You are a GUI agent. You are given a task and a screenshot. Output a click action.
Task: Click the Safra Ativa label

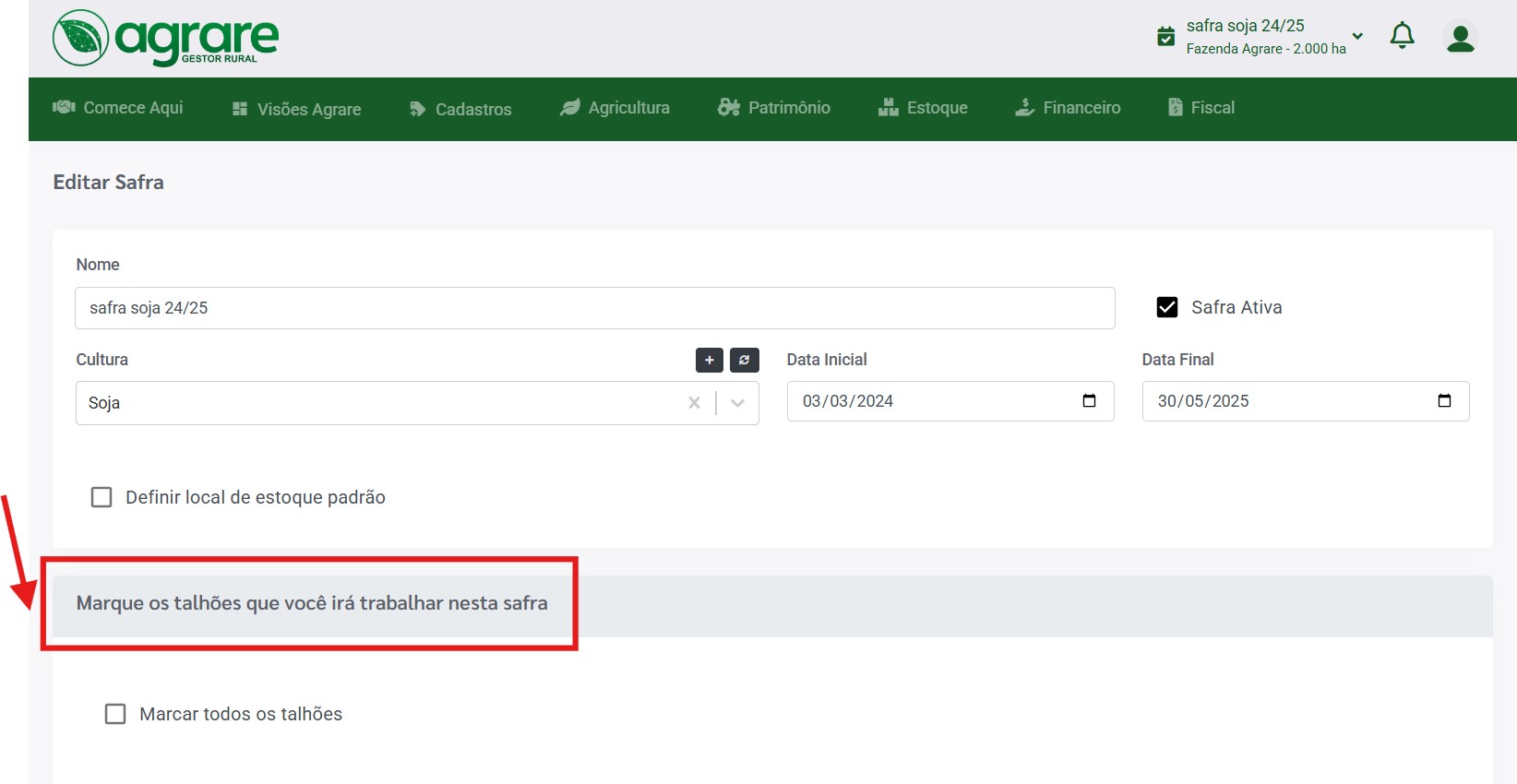coord(1236,307)
